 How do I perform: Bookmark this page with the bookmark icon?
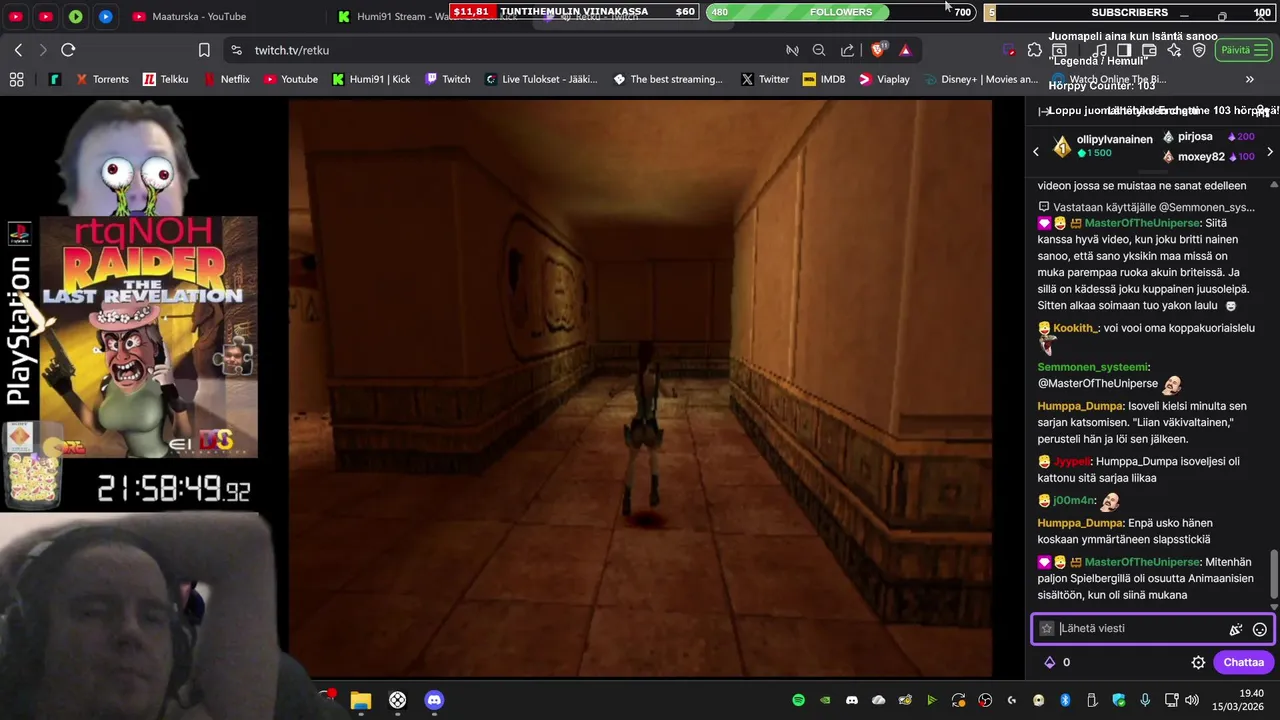point(204,50)
